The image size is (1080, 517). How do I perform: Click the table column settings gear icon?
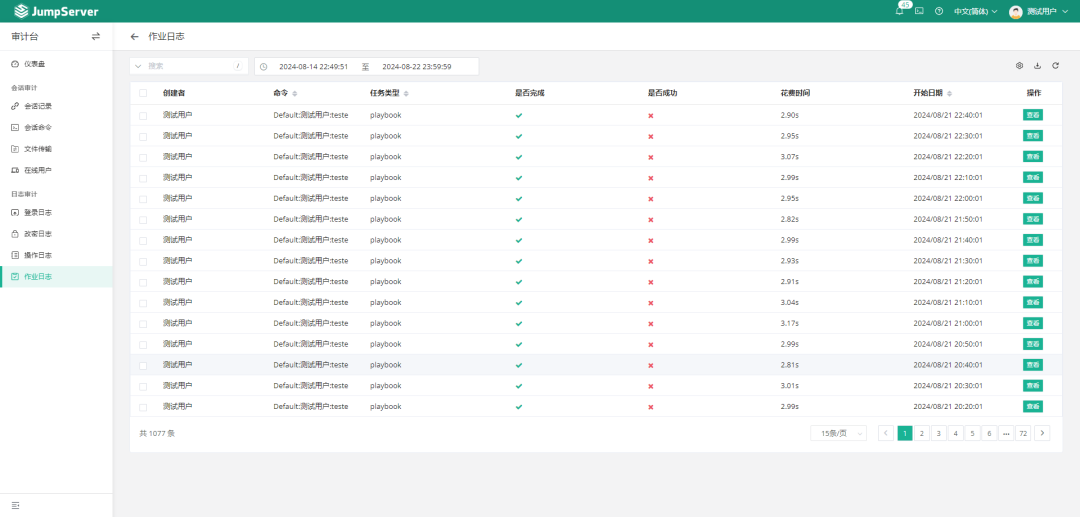click(1019, 66)
